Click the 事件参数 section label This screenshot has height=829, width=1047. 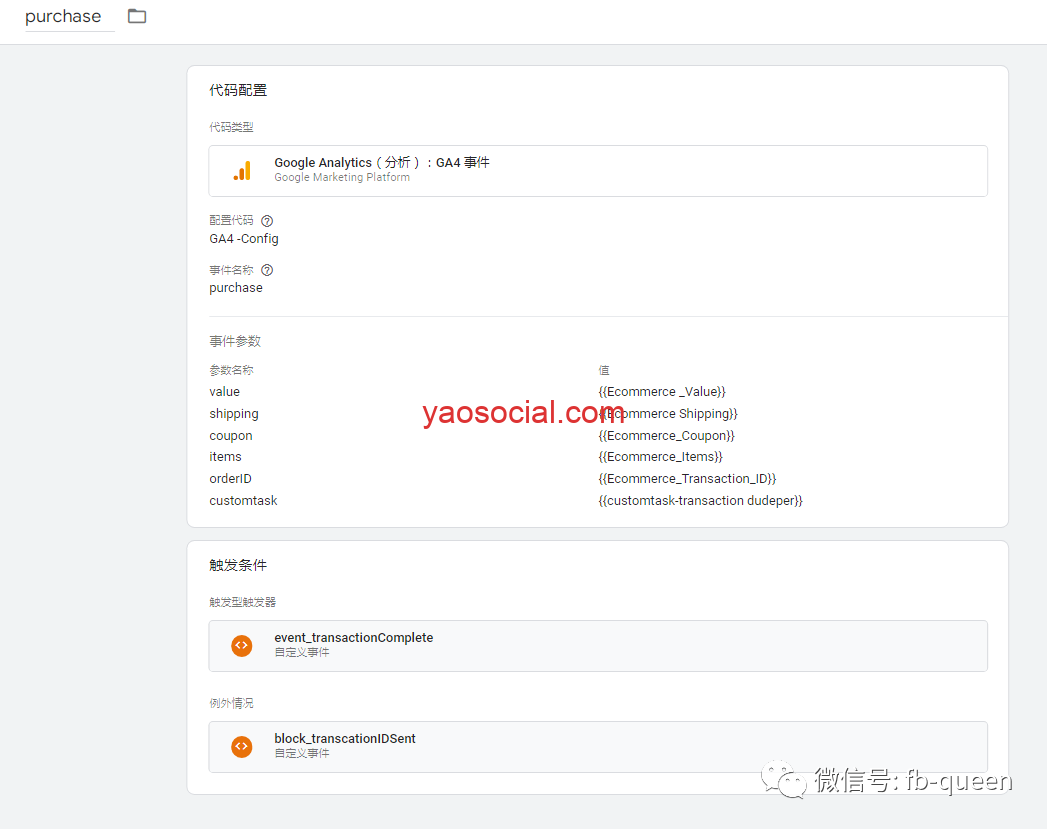click(235, 341)
